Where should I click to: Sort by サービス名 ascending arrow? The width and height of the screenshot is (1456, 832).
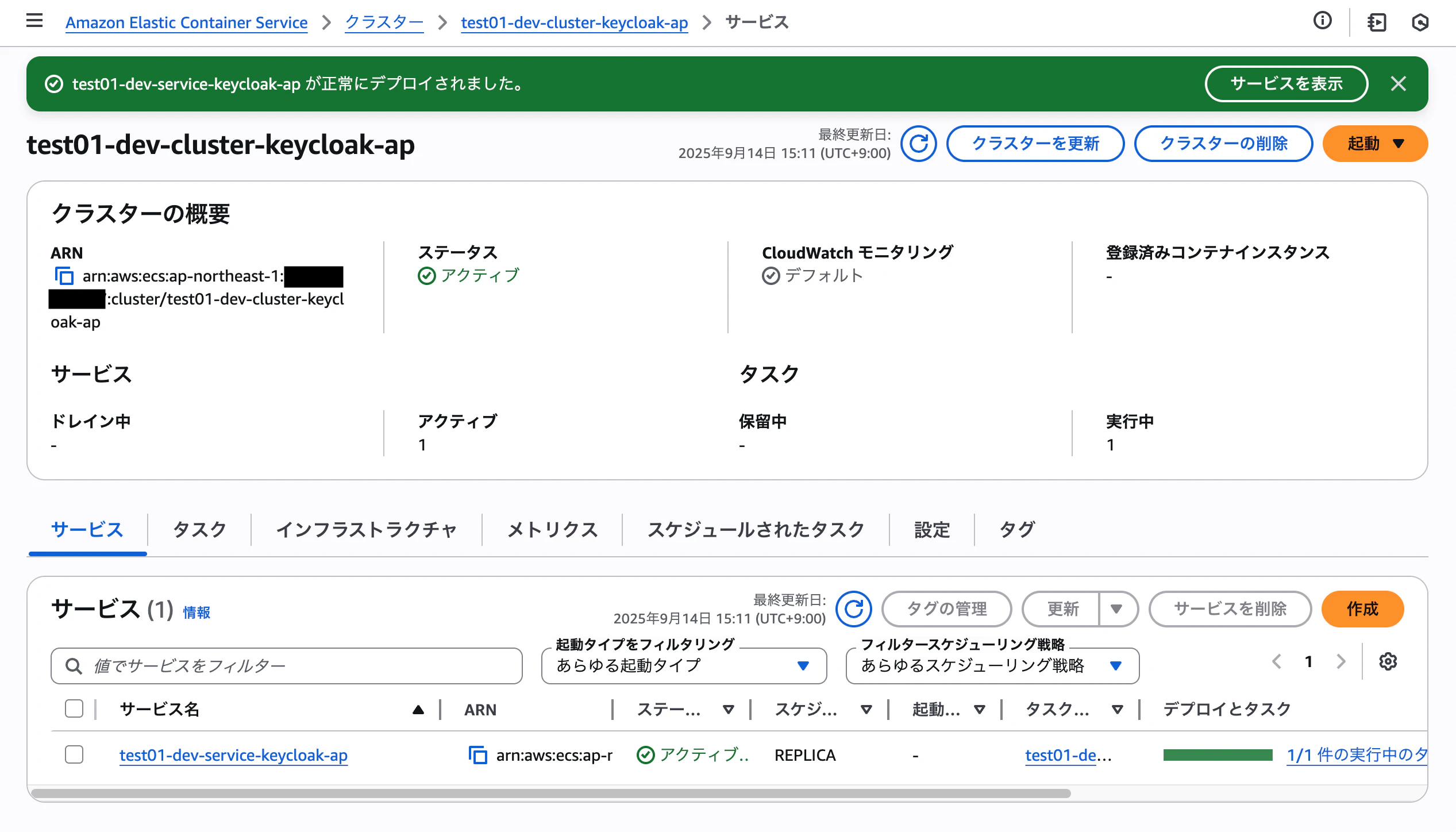pos(418,710)
